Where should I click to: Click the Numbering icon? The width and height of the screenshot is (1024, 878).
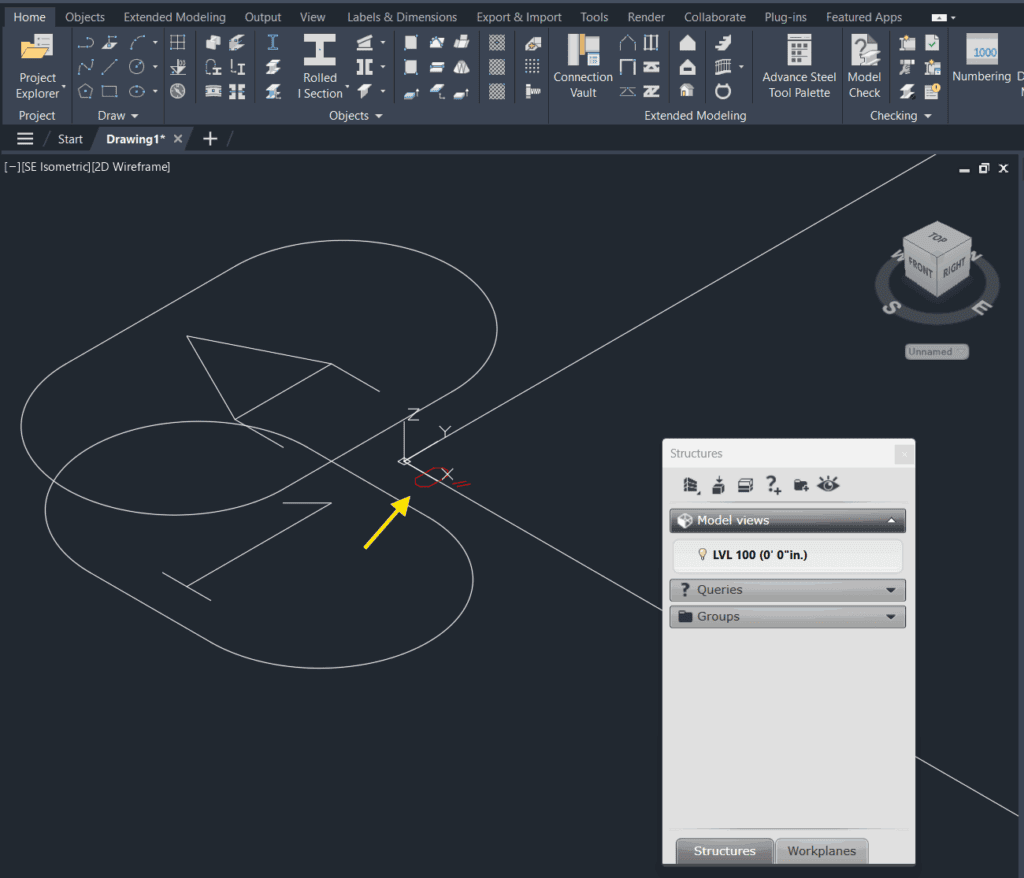(984, 60)
